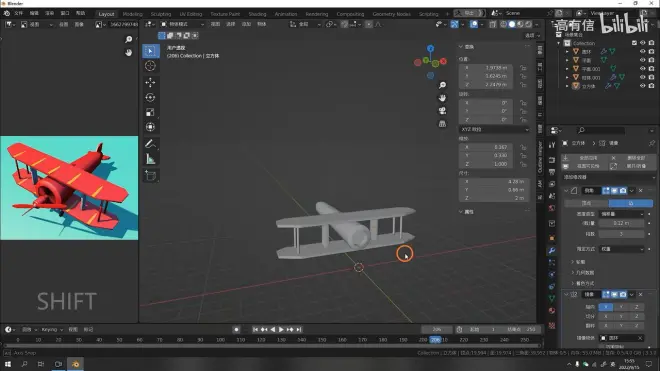This screenshot has width=660, height=371.
Task: Click current frame 208 timeline marker
Action: [x=435, y=339]
